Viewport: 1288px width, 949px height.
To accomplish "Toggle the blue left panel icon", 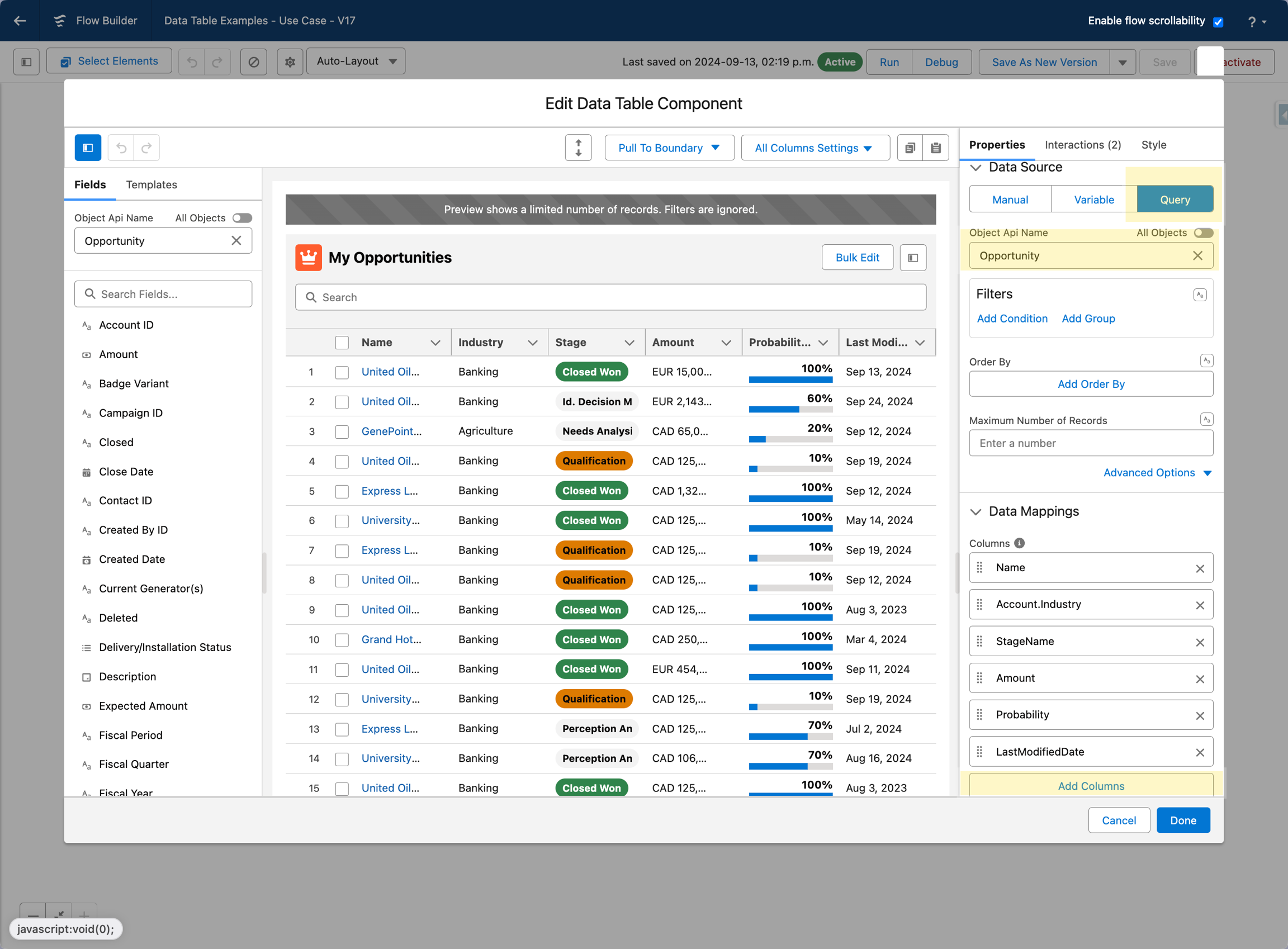I will pyautogui.click(x=88, y=148).
